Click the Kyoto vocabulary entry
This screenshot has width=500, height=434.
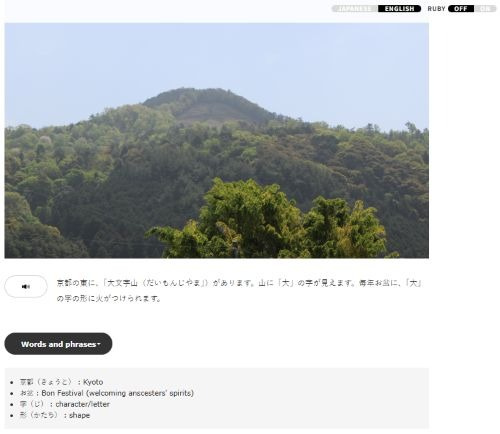point(61,382)
